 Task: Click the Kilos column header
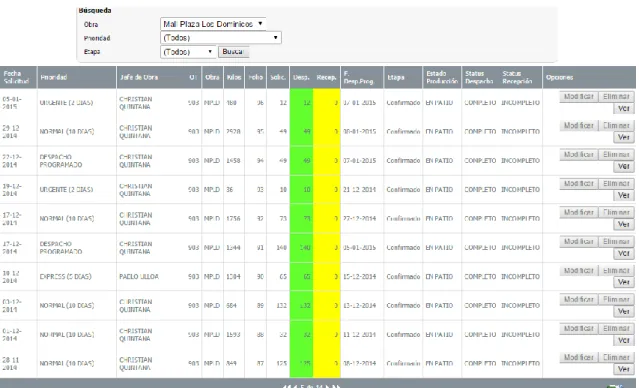(x=234, y=77)
